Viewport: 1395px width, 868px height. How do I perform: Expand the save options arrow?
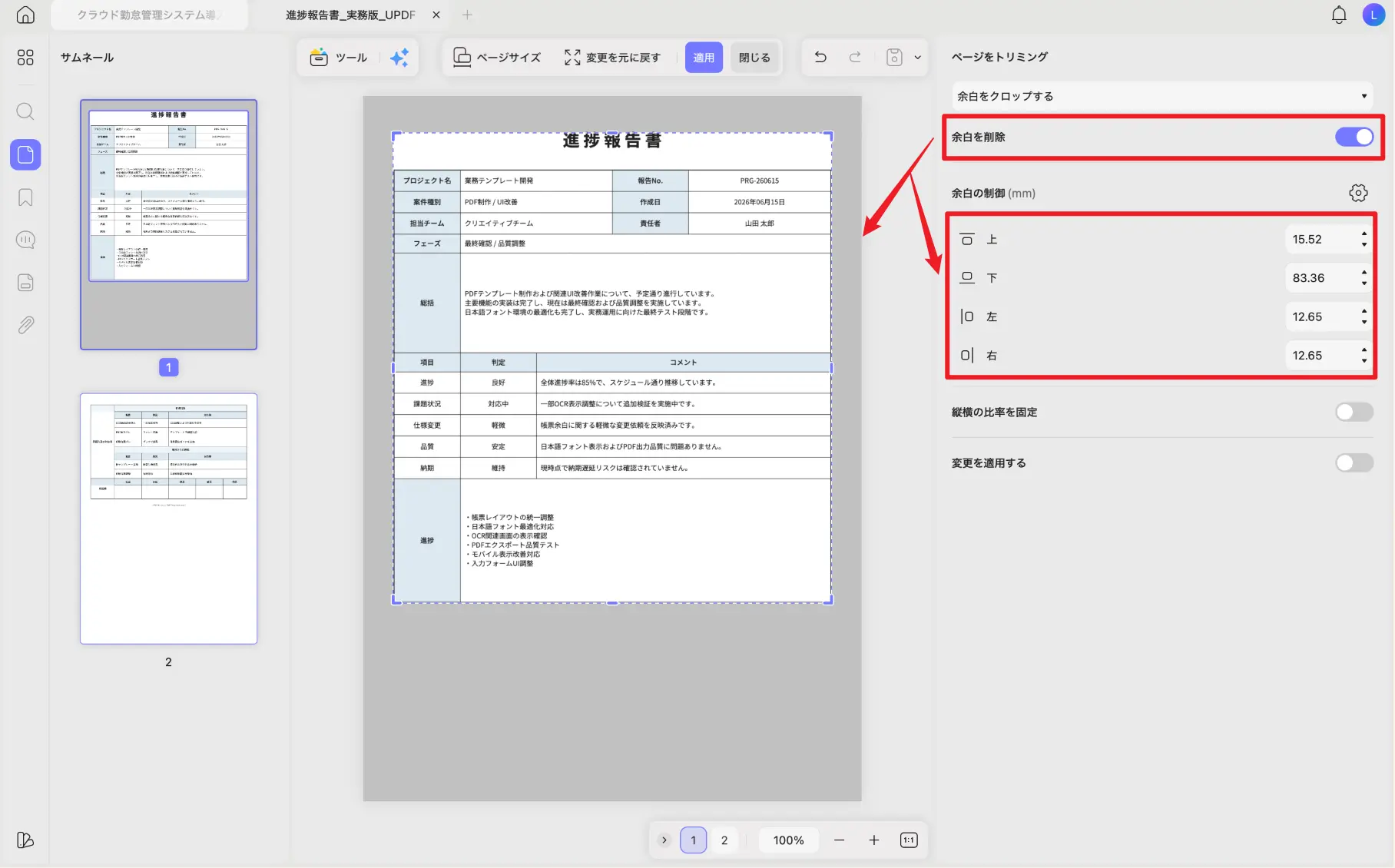[917, 58]
